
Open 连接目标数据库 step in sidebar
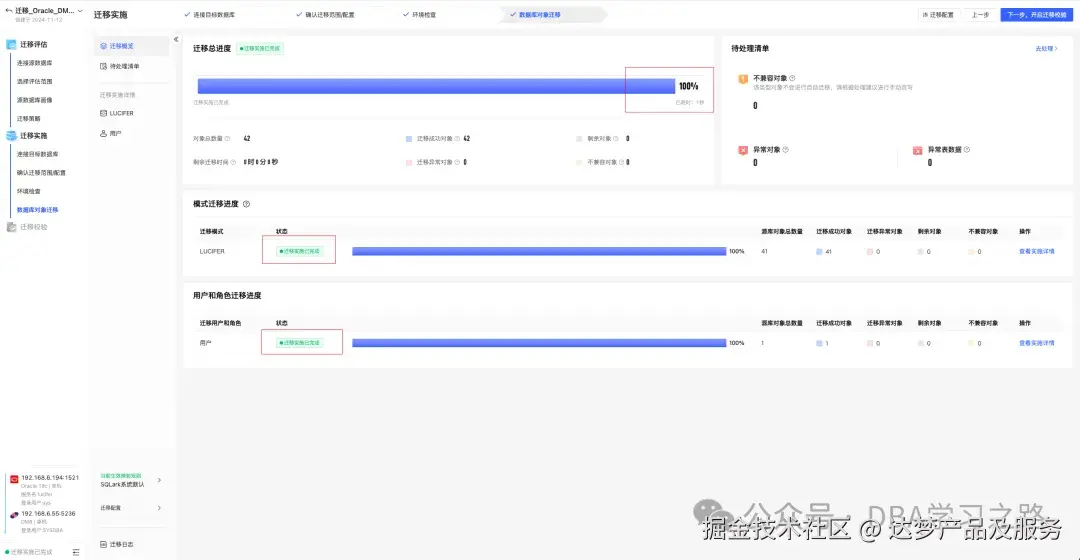click(x=38, y=154)
